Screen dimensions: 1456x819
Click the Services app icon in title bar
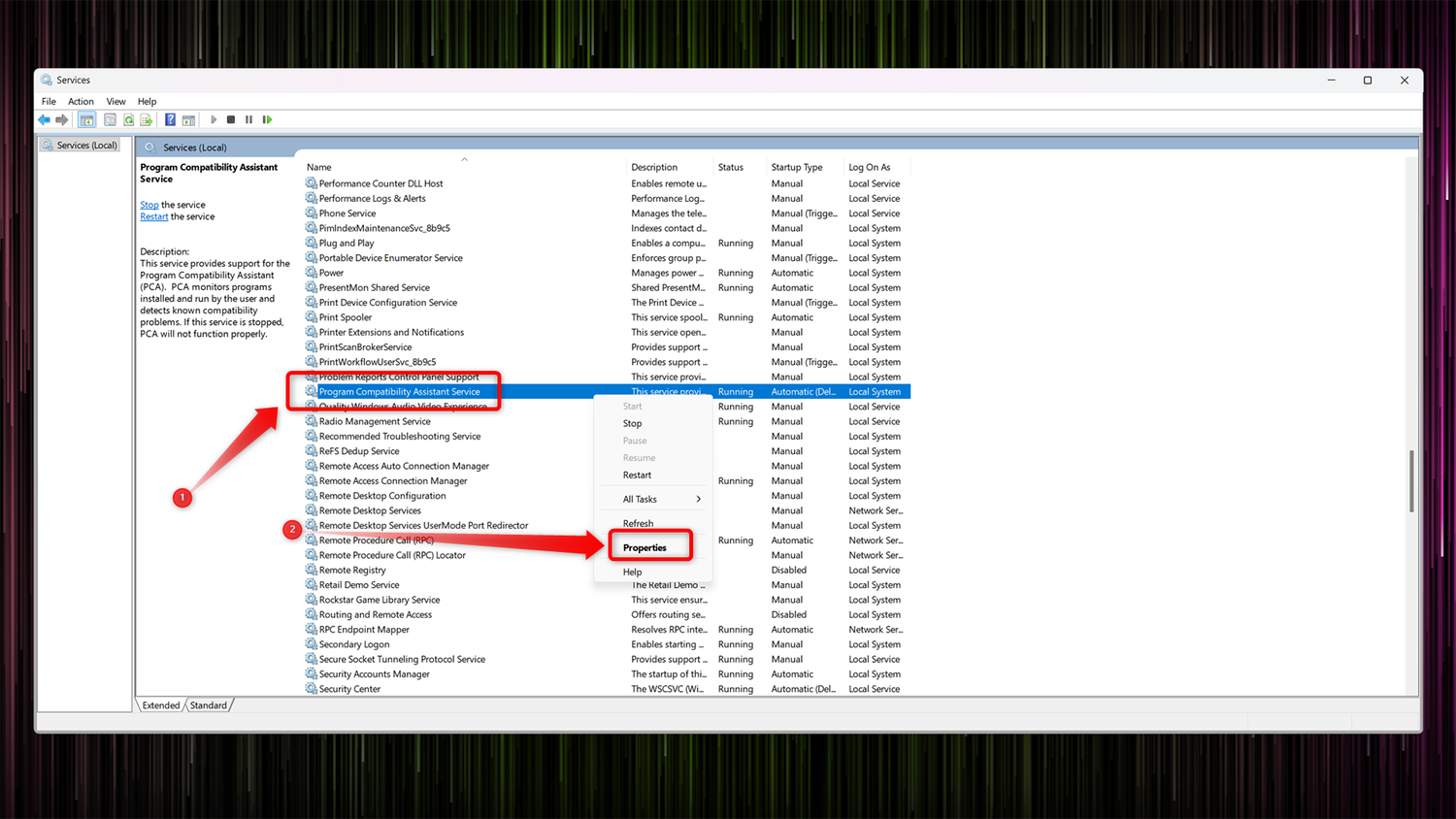(47, 80)
